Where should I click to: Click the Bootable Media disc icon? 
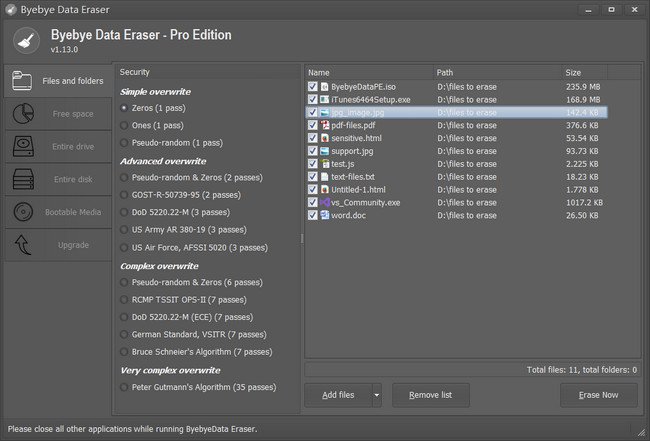click(23, 212)
